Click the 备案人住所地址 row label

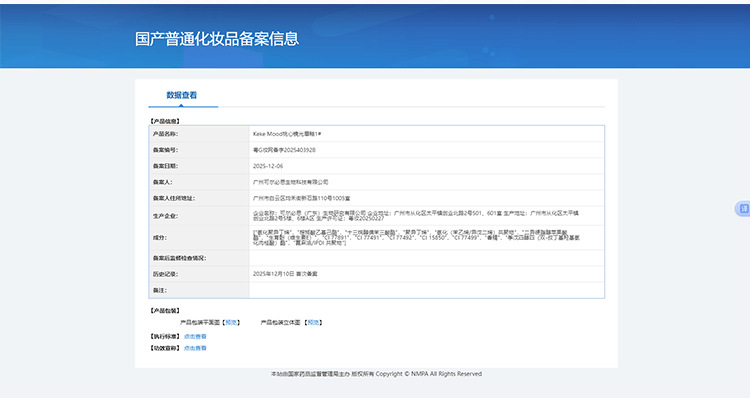174,198
